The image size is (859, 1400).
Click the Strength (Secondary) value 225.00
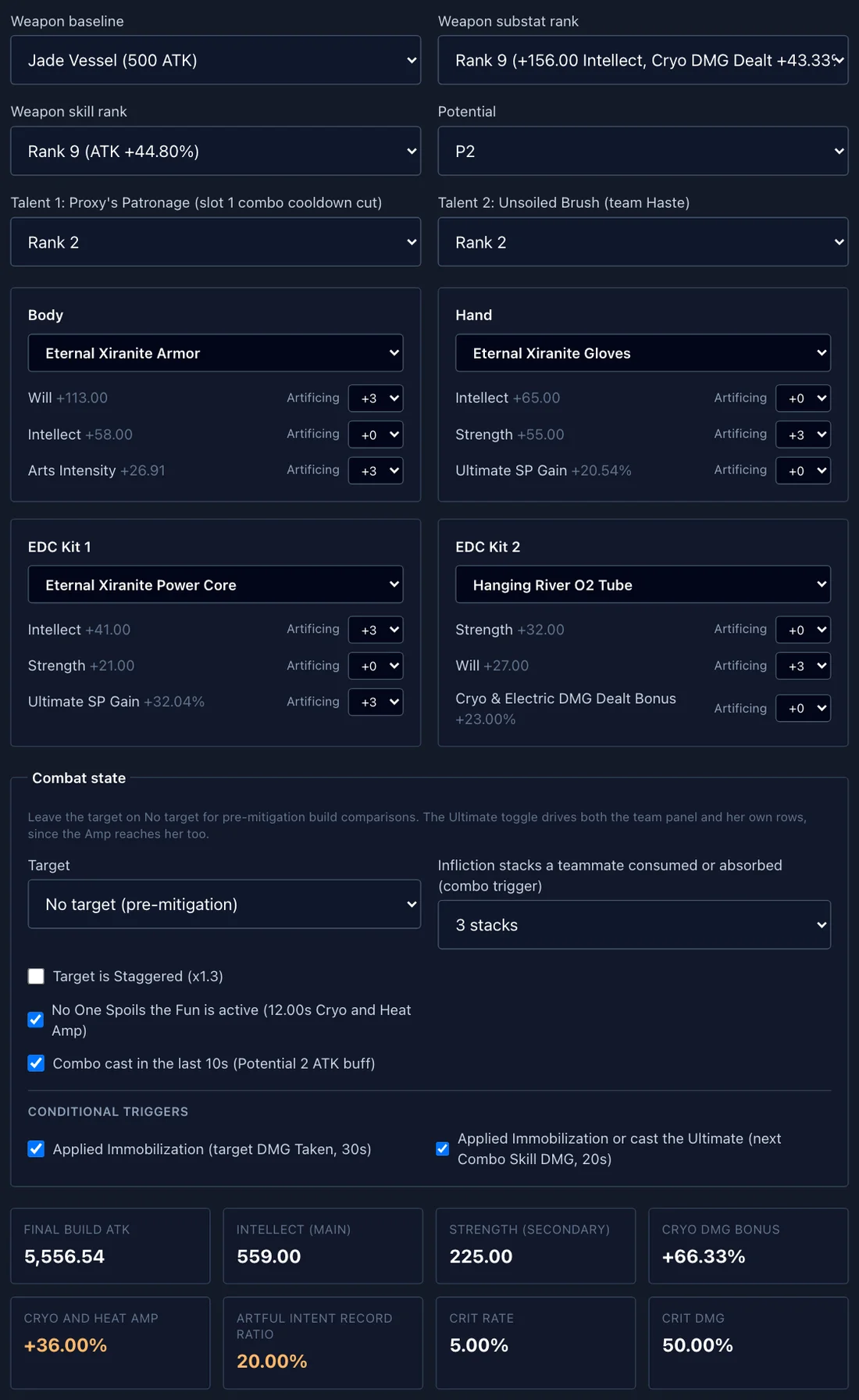(481, 1256)
